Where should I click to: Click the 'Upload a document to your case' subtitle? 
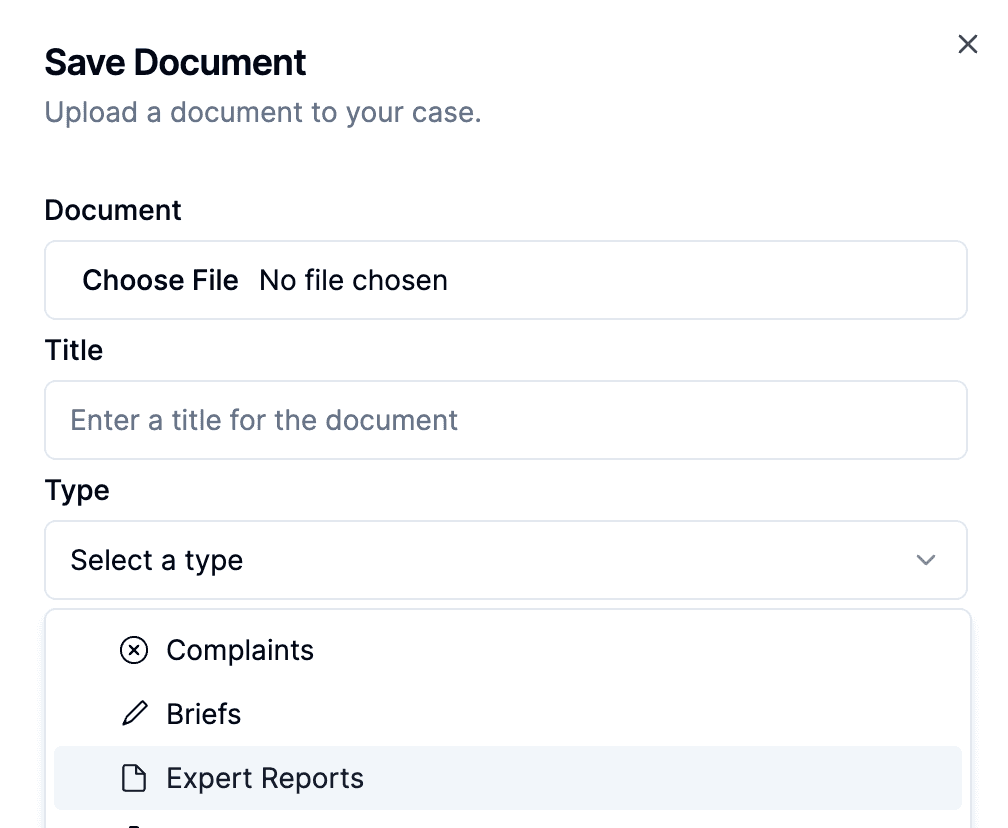[263, 112]
